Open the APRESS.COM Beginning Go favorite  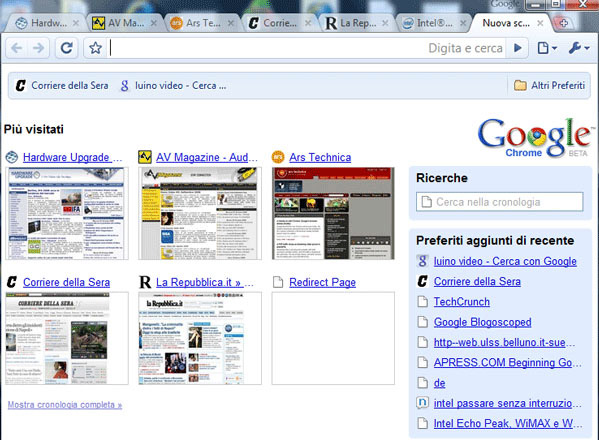[508, 362]
